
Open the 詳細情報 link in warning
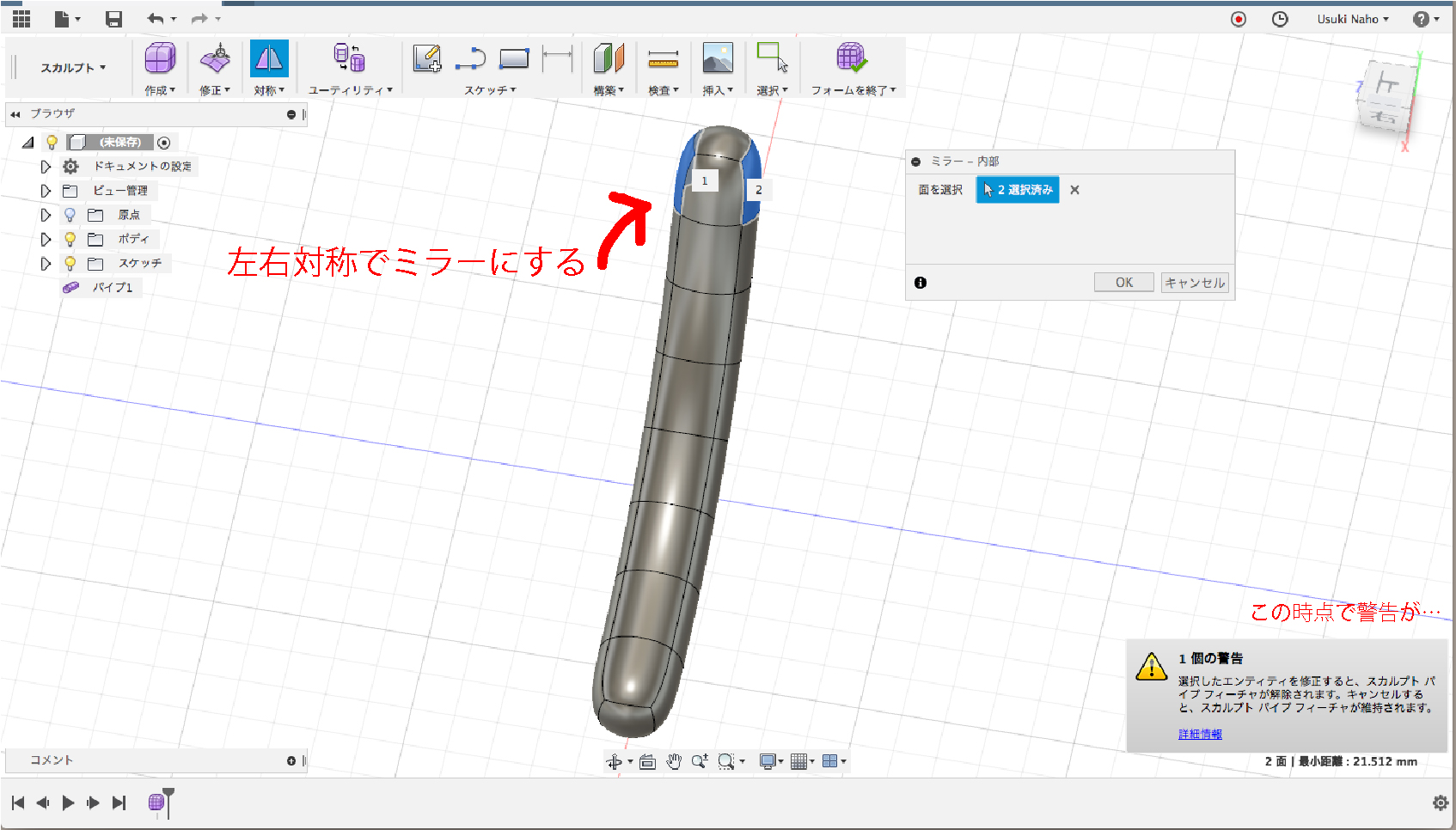1200,734
